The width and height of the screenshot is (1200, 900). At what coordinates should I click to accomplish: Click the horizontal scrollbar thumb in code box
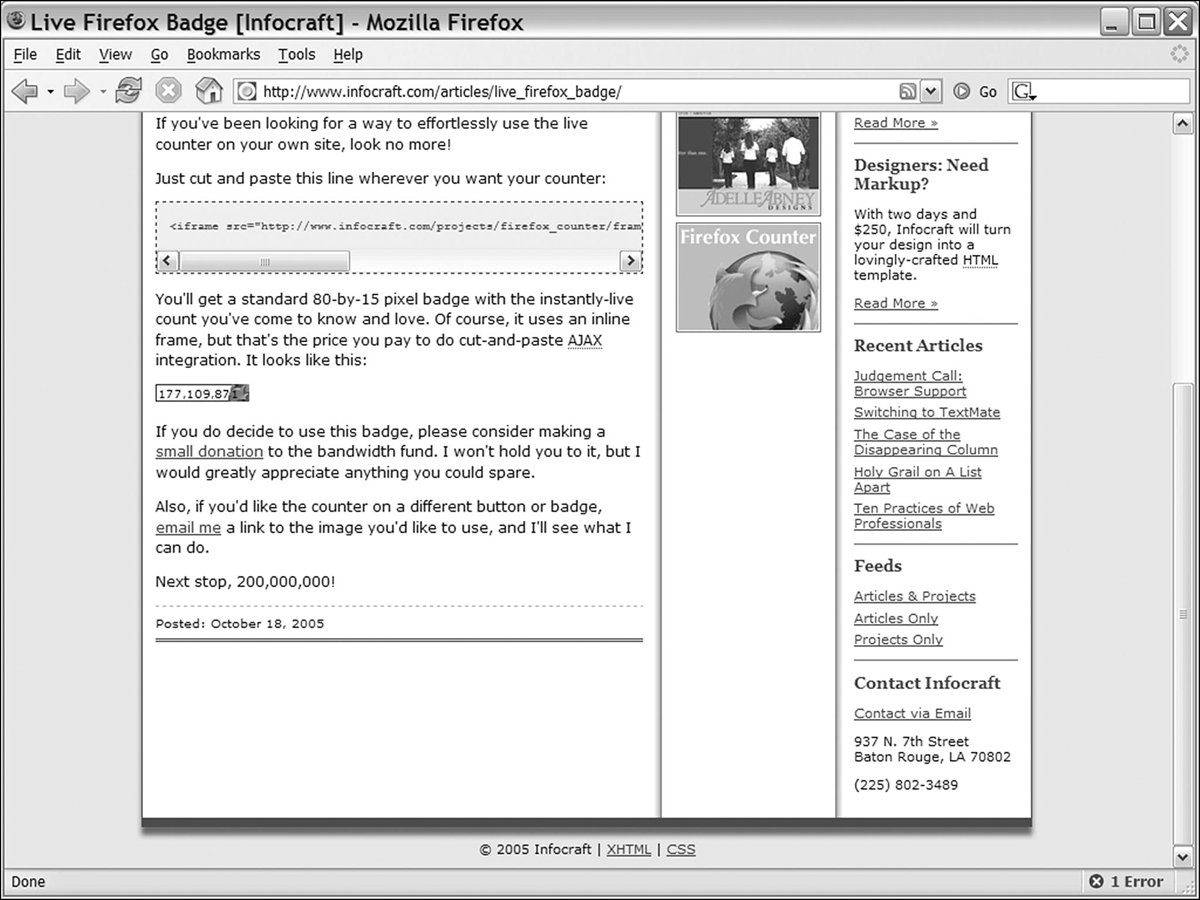click(x=264, y=261)
